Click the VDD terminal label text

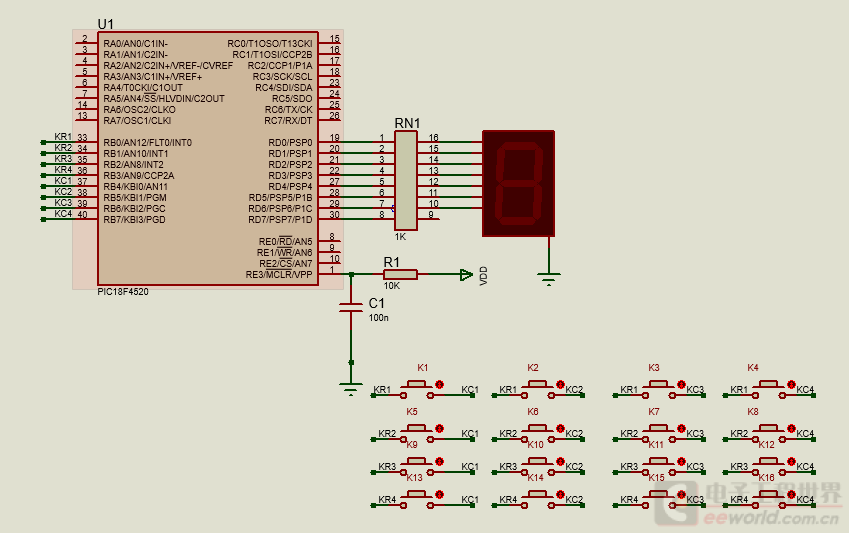484,276
